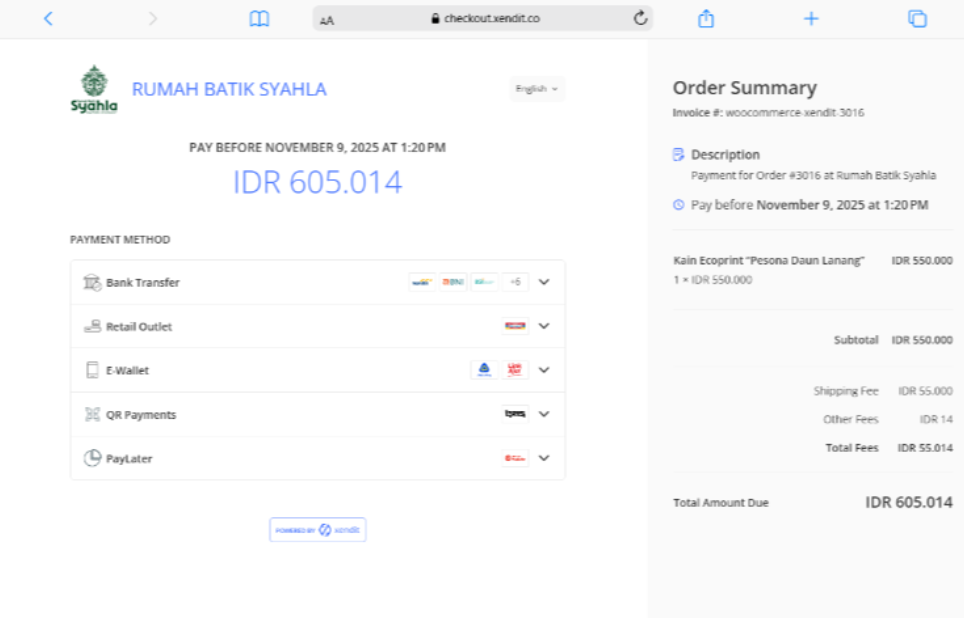This screenshot has width=964, height=618.
Task: Click the Rumah Batik Syahla logo
Action: pyautogui.click(x=94, y=89)
